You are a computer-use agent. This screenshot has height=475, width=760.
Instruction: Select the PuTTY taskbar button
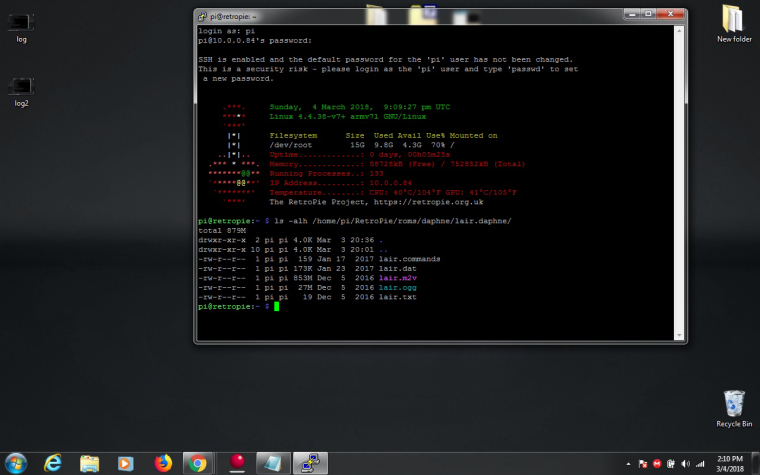310,463
